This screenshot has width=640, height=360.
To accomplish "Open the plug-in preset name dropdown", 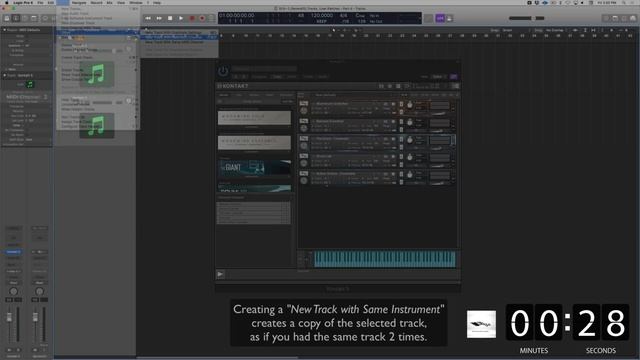I will click(x=264, y=69).
